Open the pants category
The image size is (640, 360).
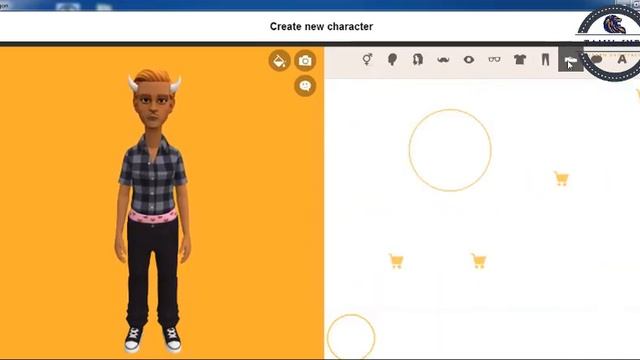click(545, 60)
